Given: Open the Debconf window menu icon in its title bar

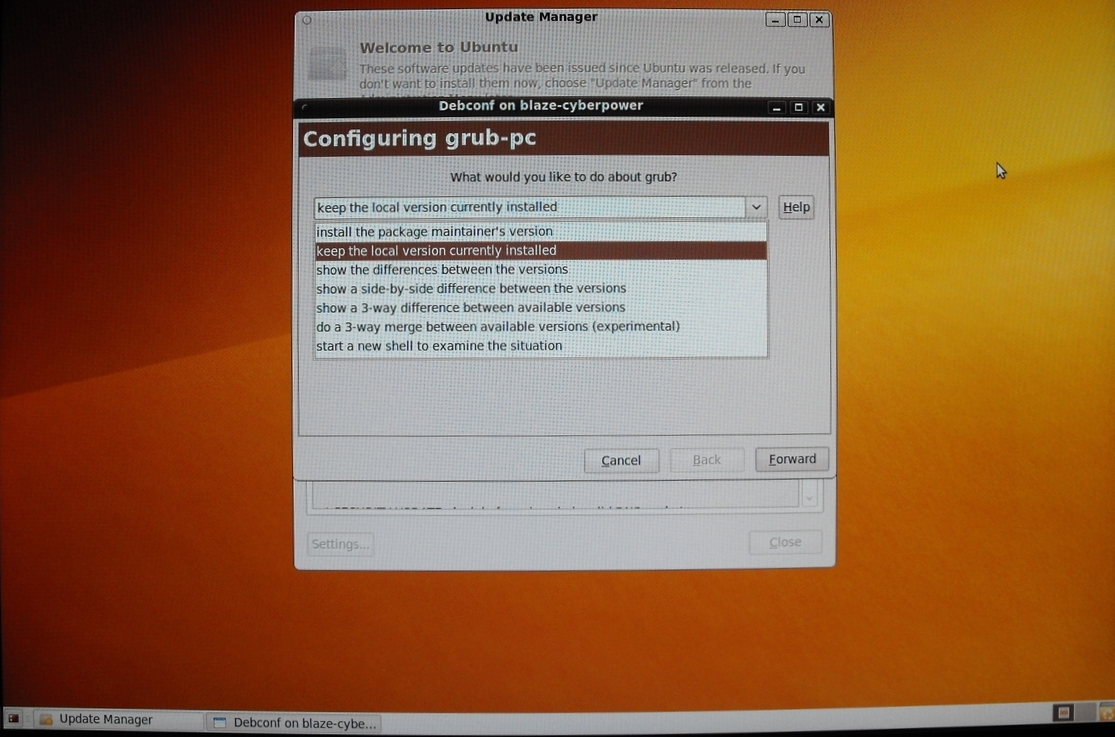Looking at the screenshot, I should pyautogui.click(x=305, y=107).
